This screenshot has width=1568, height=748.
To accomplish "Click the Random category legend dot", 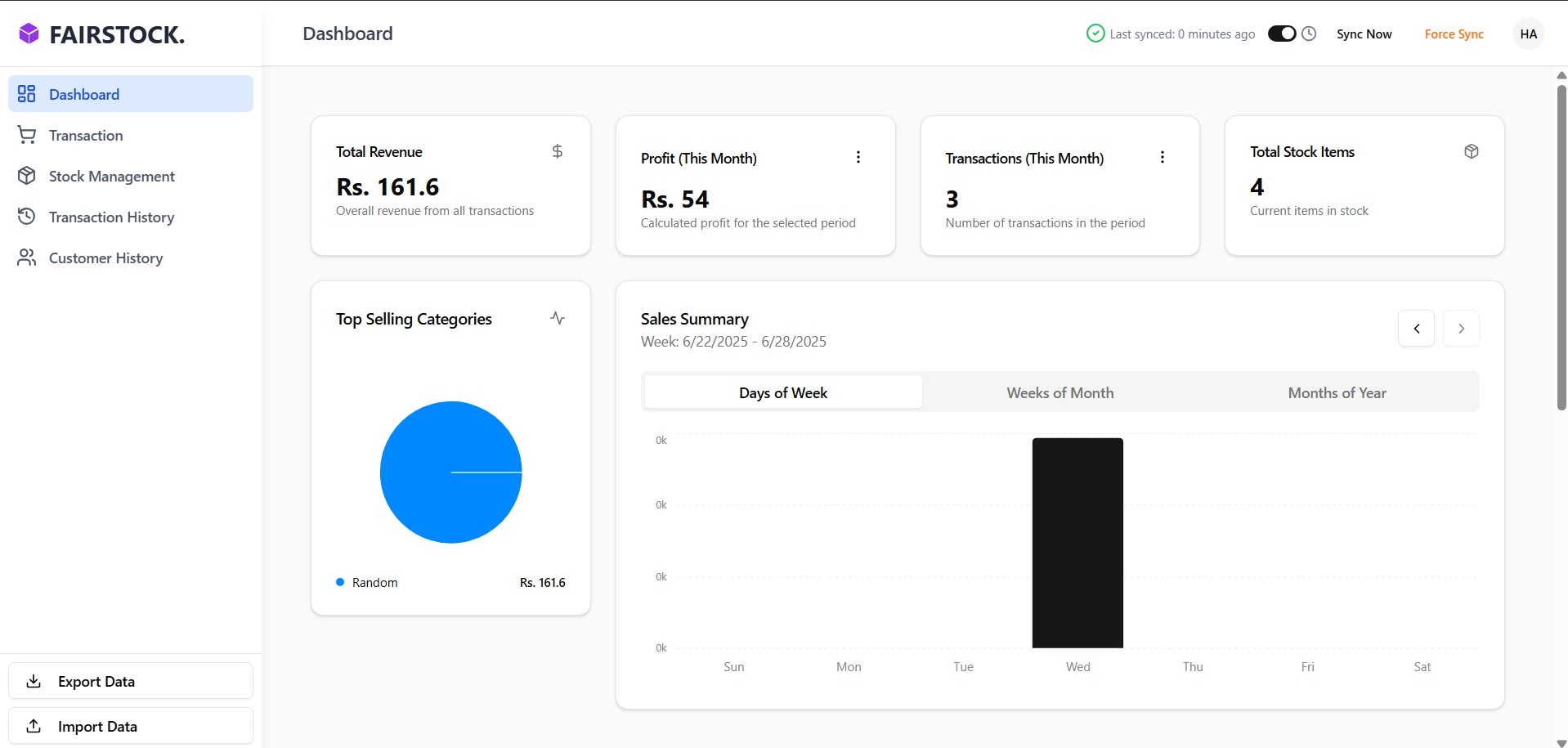I will [x=339, y=582].
